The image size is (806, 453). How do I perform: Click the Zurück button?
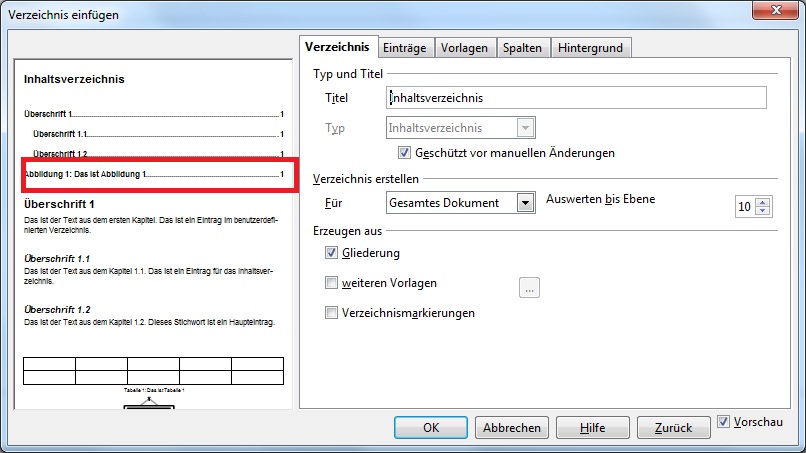click(x=673, y=427)
